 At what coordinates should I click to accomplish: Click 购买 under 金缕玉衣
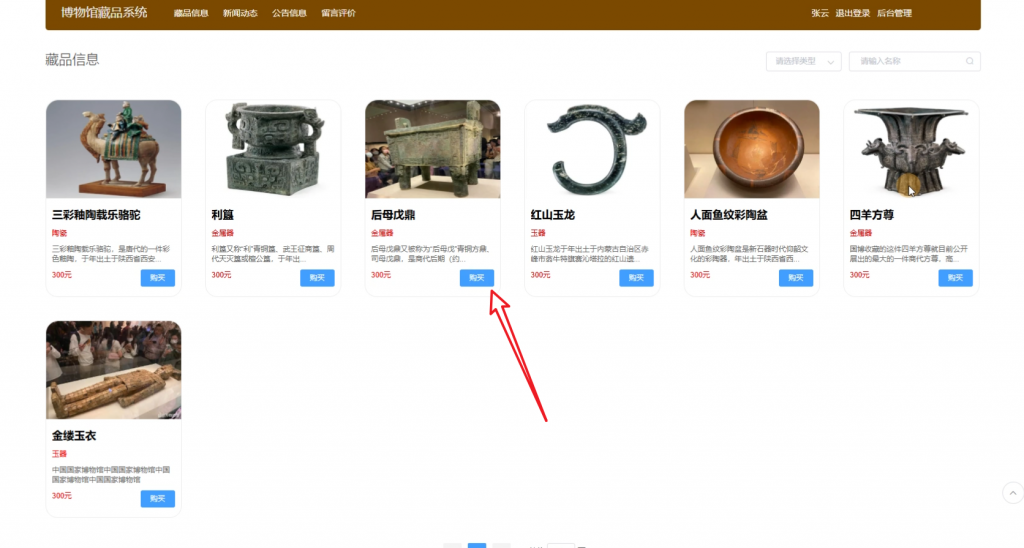[157, 499]
